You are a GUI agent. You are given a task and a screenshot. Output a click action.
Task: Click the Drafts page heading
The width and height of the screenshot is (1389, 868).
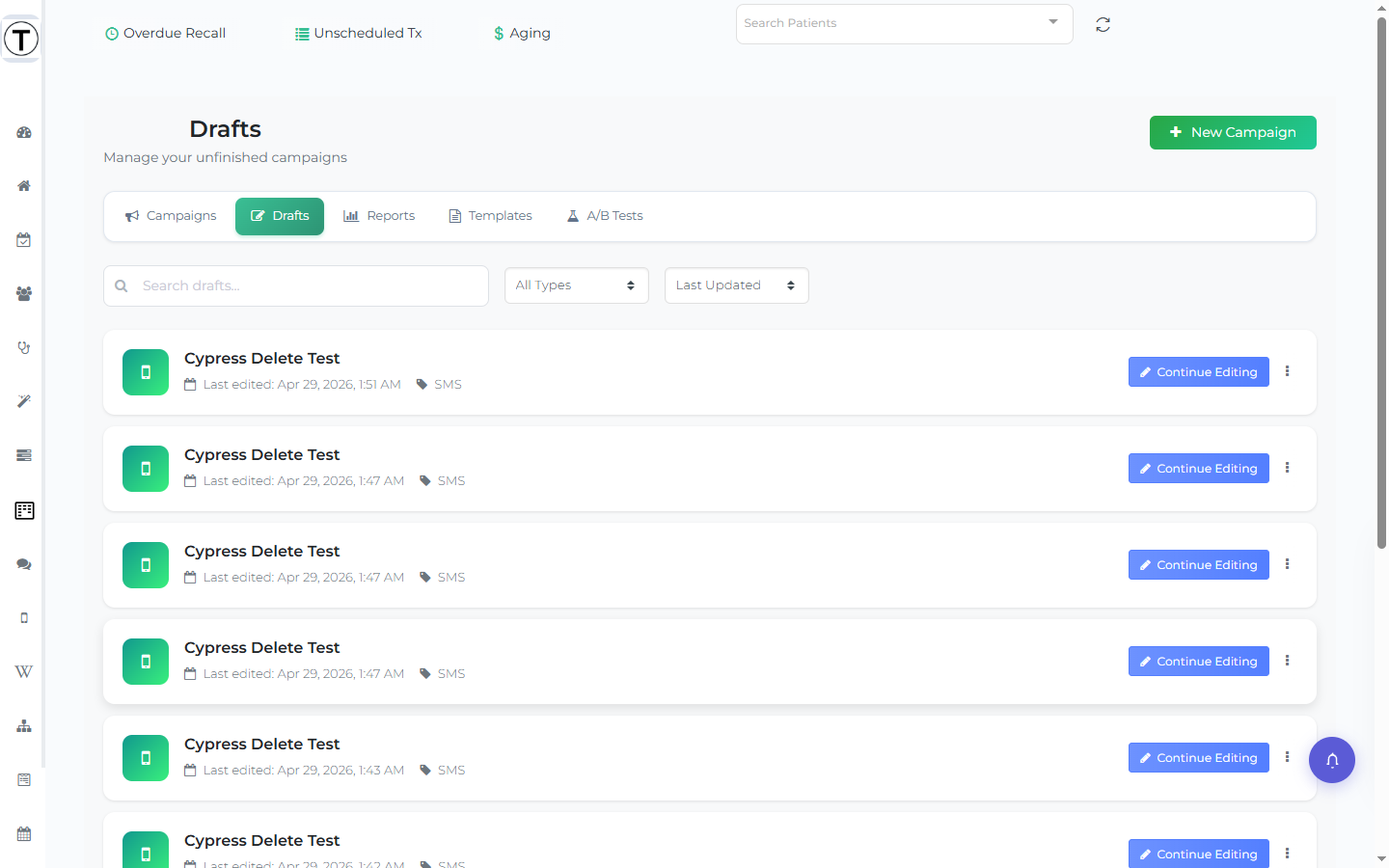point(226,129)
